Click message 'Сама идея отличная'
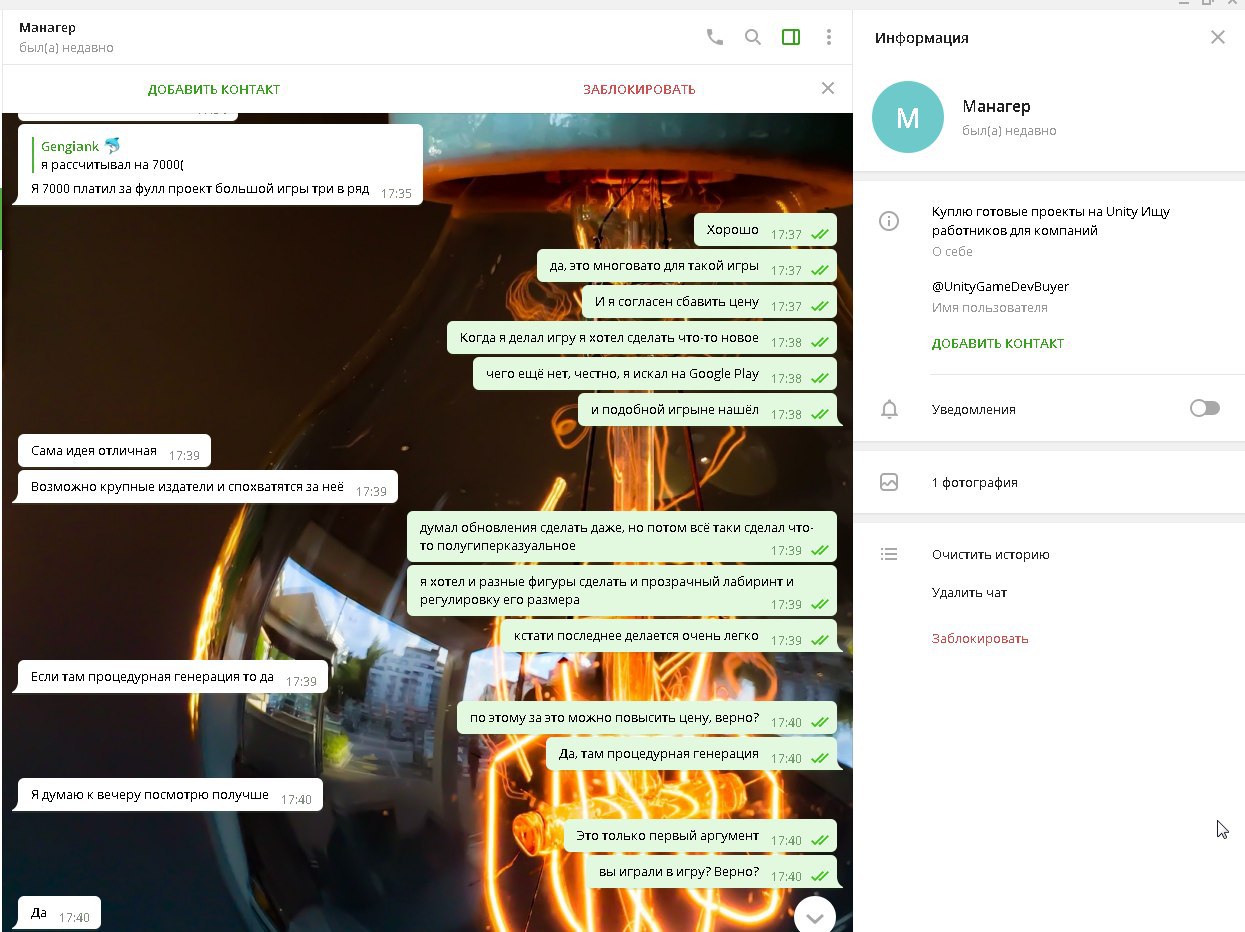The height and width of the screenshot is (932, 1245). point(114,451)
